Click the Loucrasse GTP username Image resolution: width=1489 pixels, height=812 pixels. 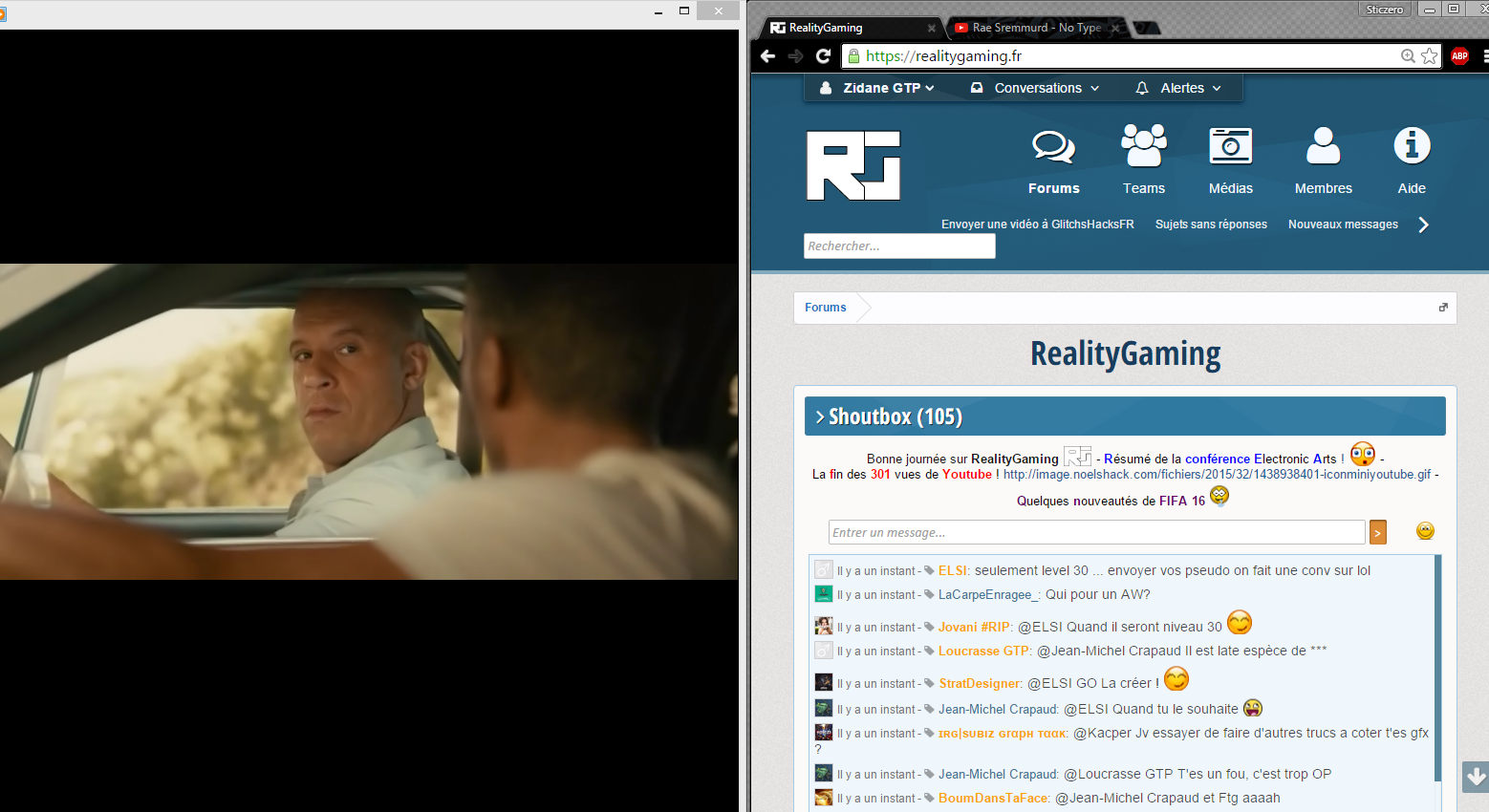pos(983,651)
